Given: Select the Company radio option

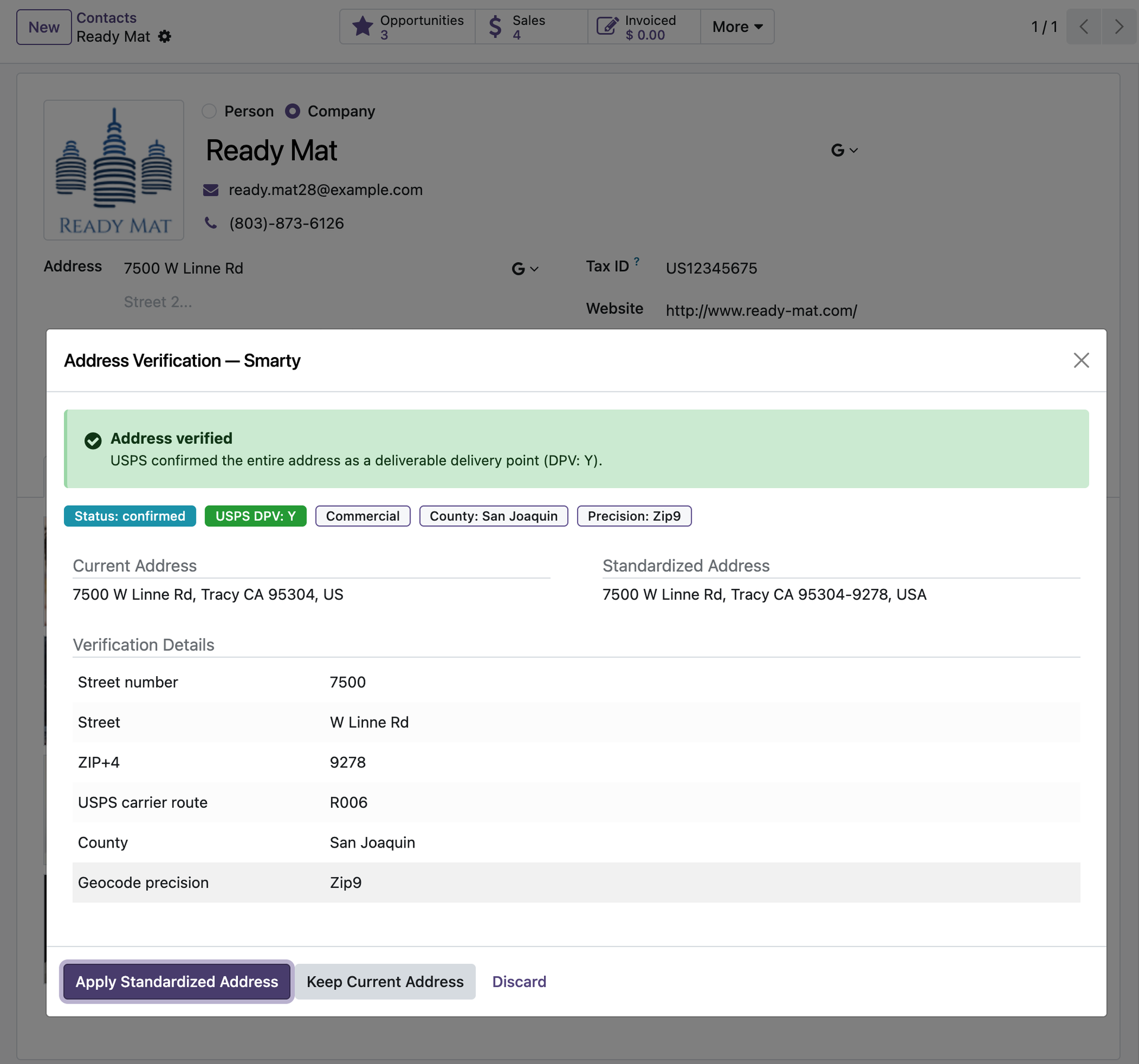Looking at the screenshot, I should click(x=292, y=111).
